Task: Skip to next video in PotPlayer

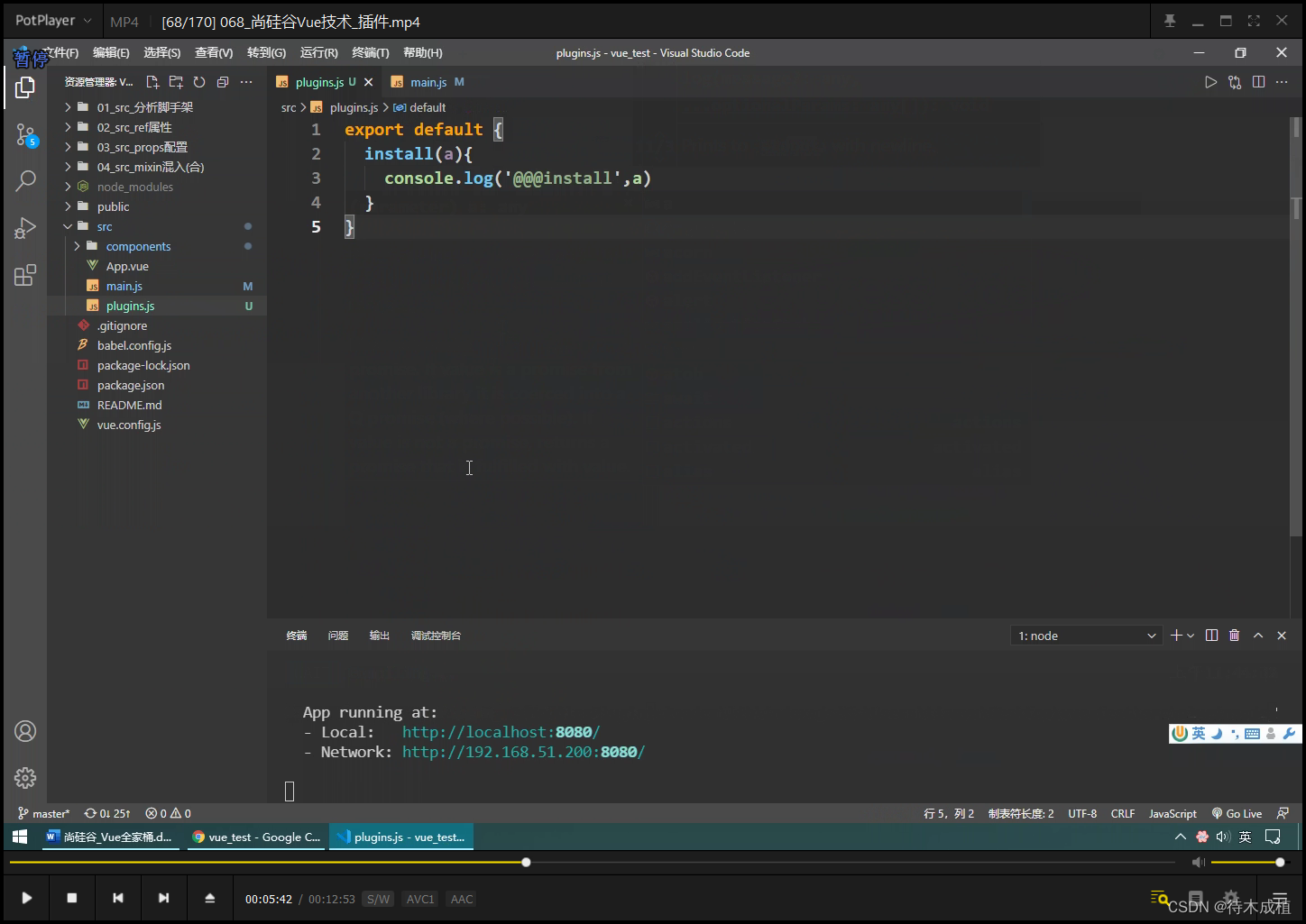Action: 163,898
